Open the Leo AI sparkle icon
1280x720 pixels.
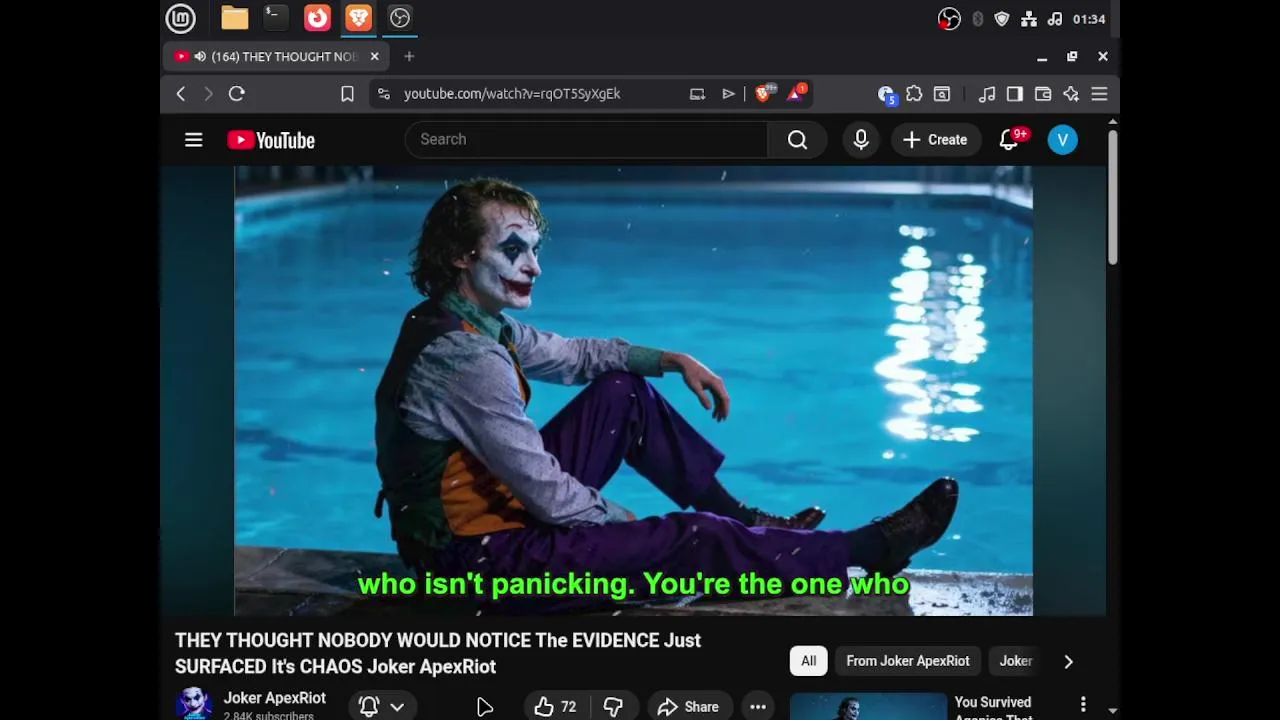point(1071,94)
